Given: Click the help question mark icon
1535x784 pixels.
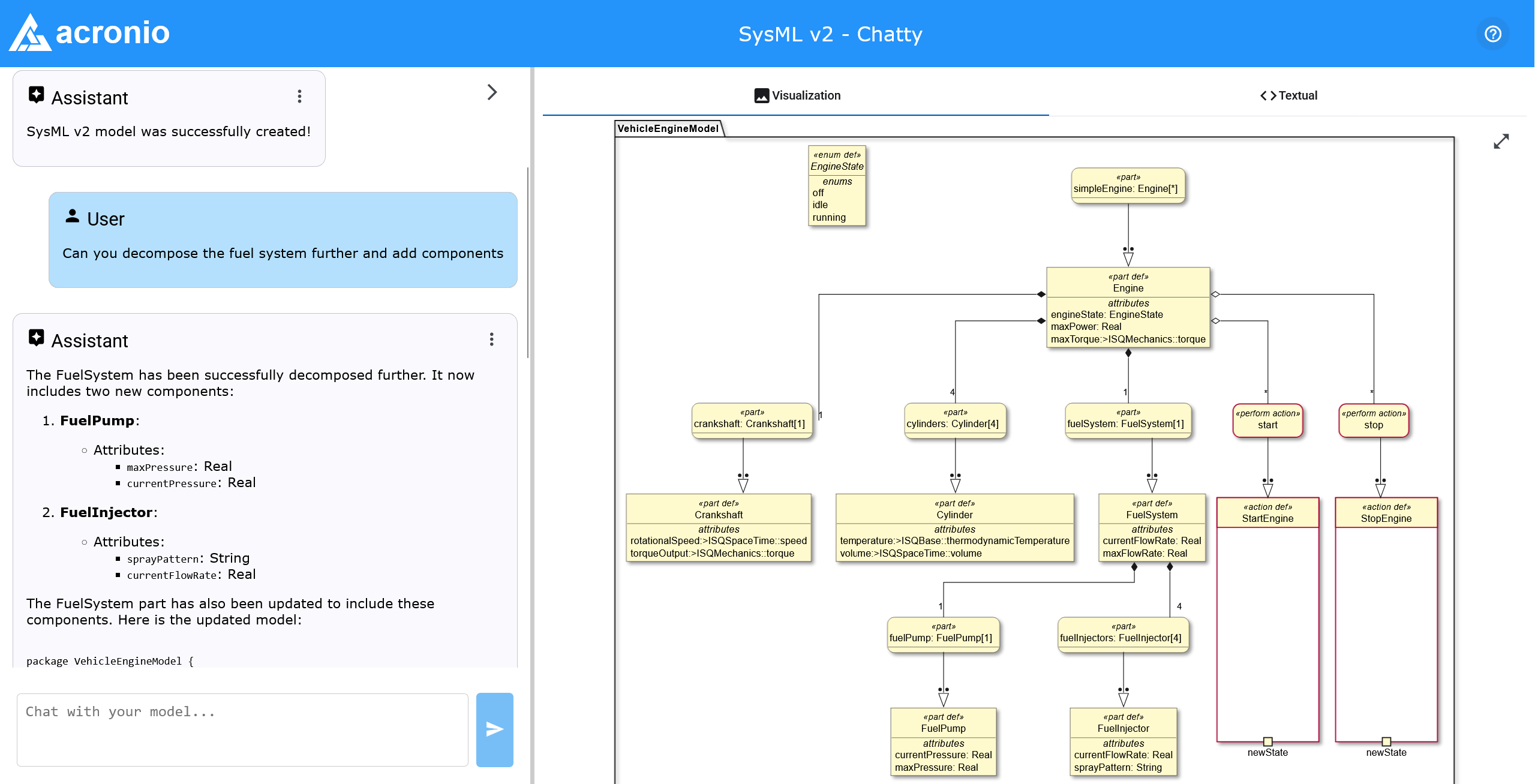Looking at the screenshot, I should [x=1492, y=34].
